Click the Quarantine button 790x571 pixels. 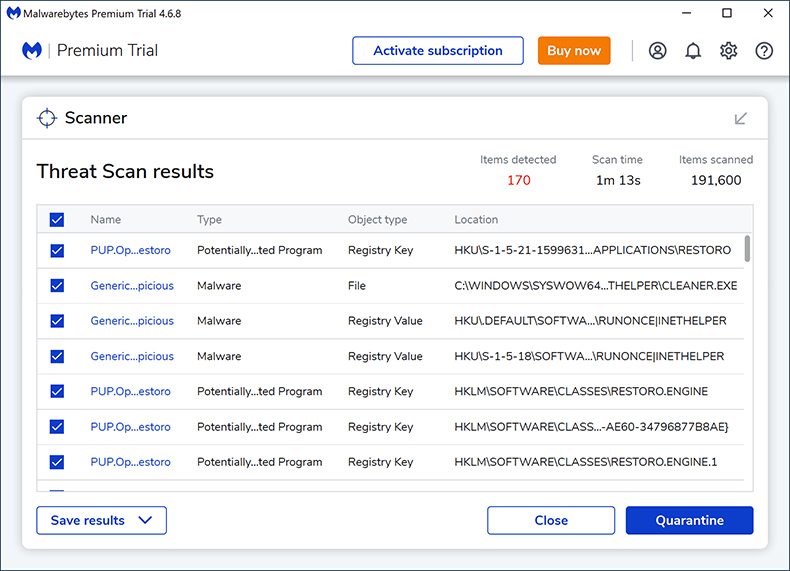pyautogui.click(x=689, y=520)
